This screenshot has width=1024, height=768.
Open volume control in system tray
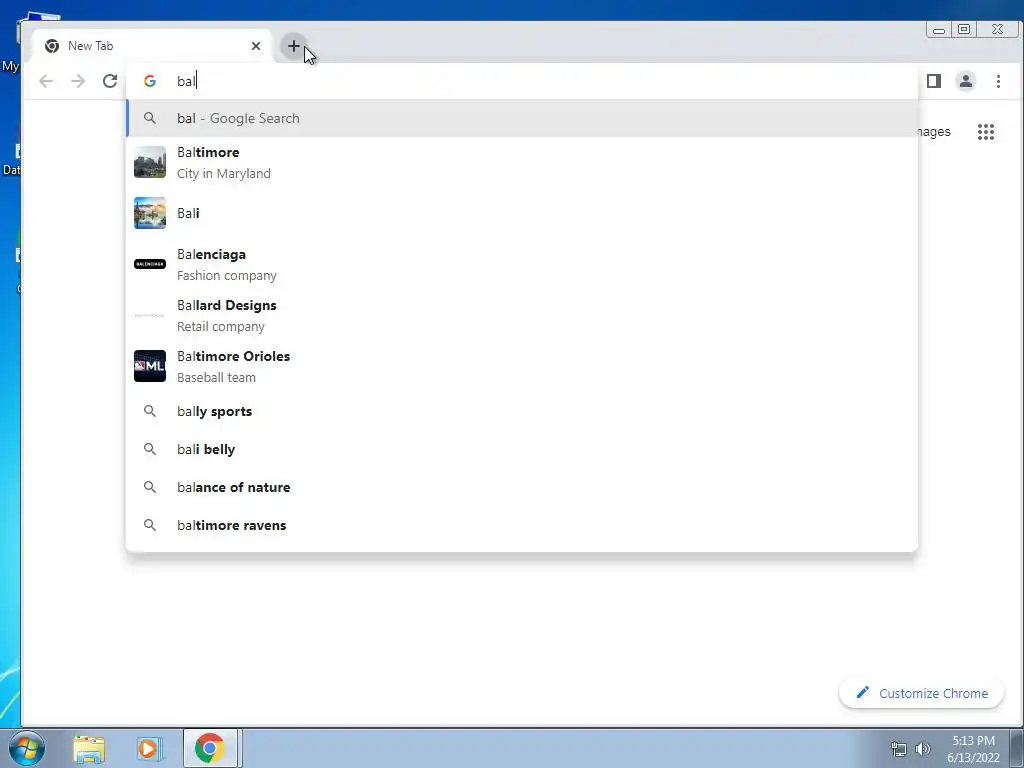tap(923, 749)
